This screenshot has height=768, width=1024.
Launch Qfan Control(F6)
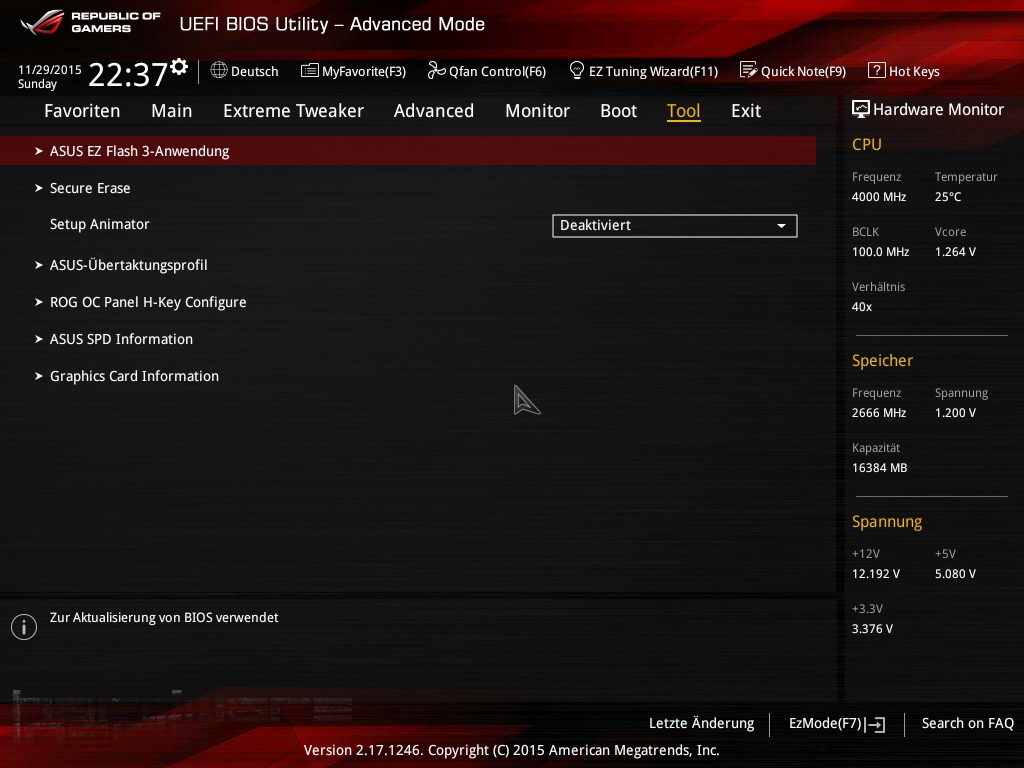pyautogui.click(x=487, y=71)
